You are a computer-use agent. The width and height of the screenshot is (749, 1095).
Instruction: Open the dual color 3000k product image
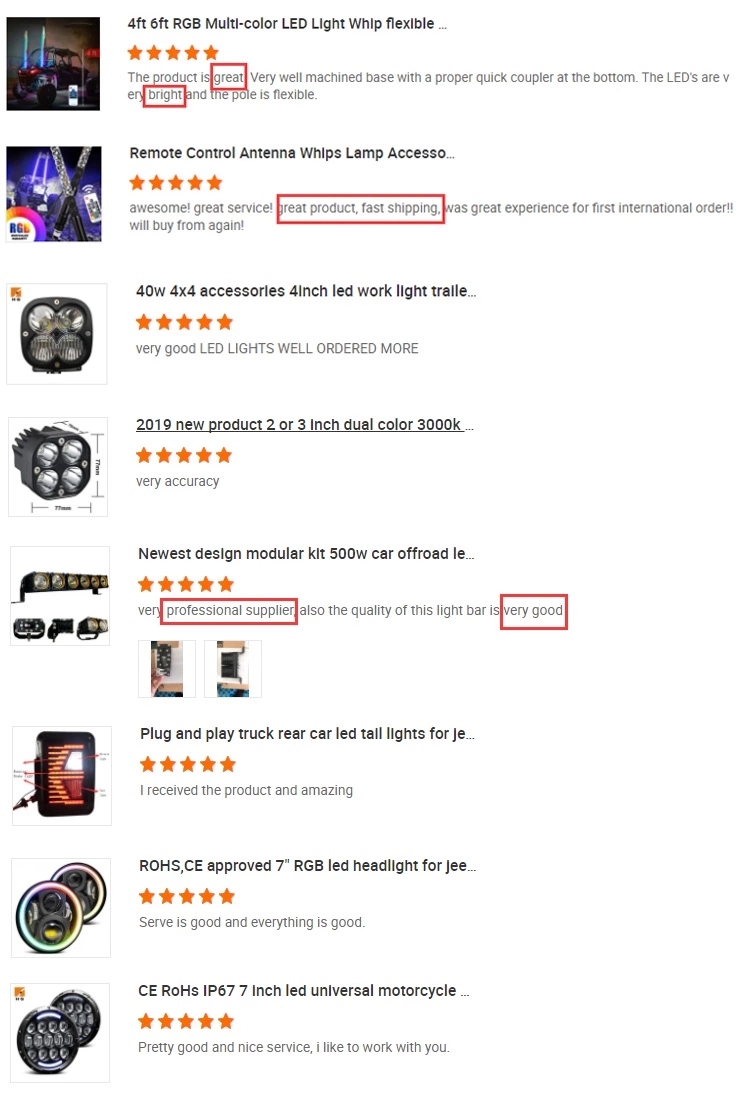point(57,466)
